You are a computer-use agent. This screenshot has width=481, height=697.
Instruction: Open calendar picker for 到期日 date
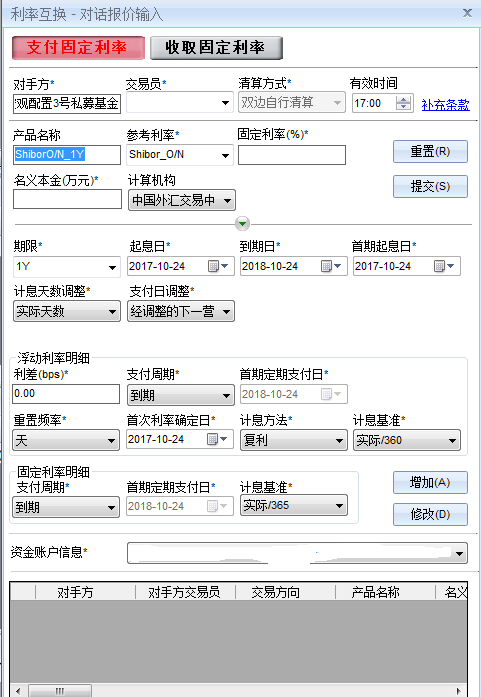tap(331, 266)
